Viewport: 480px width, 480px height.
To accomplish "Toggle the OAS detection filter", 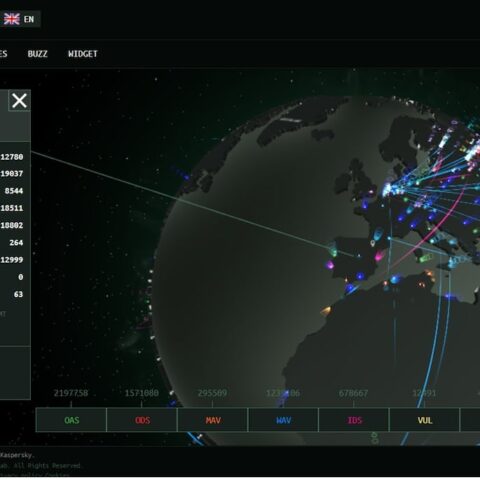I will pyautogui.click(x=71, y=420).
